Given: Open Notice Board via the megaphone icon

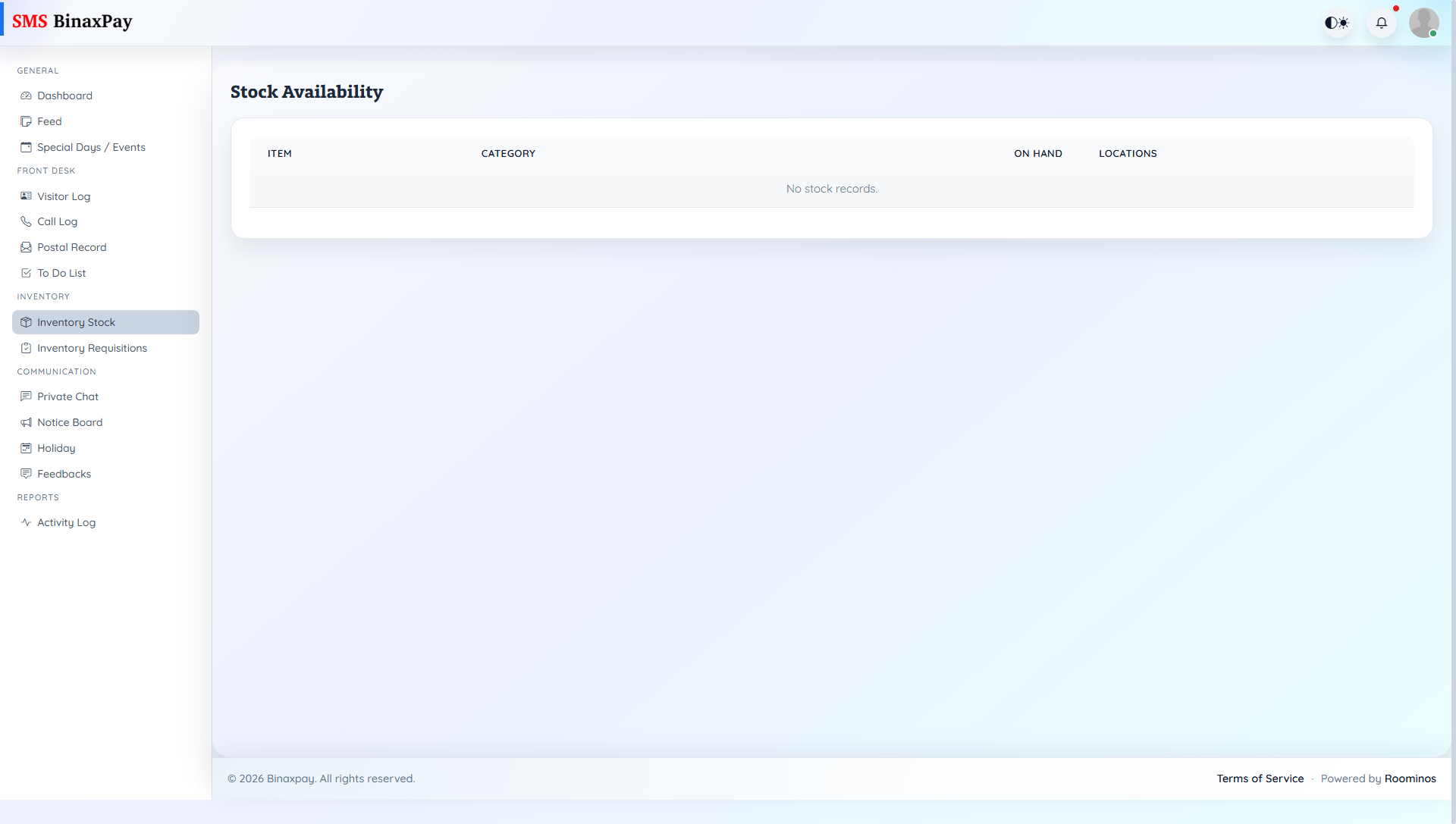Looking at the screenshot, I should point(26,422).
